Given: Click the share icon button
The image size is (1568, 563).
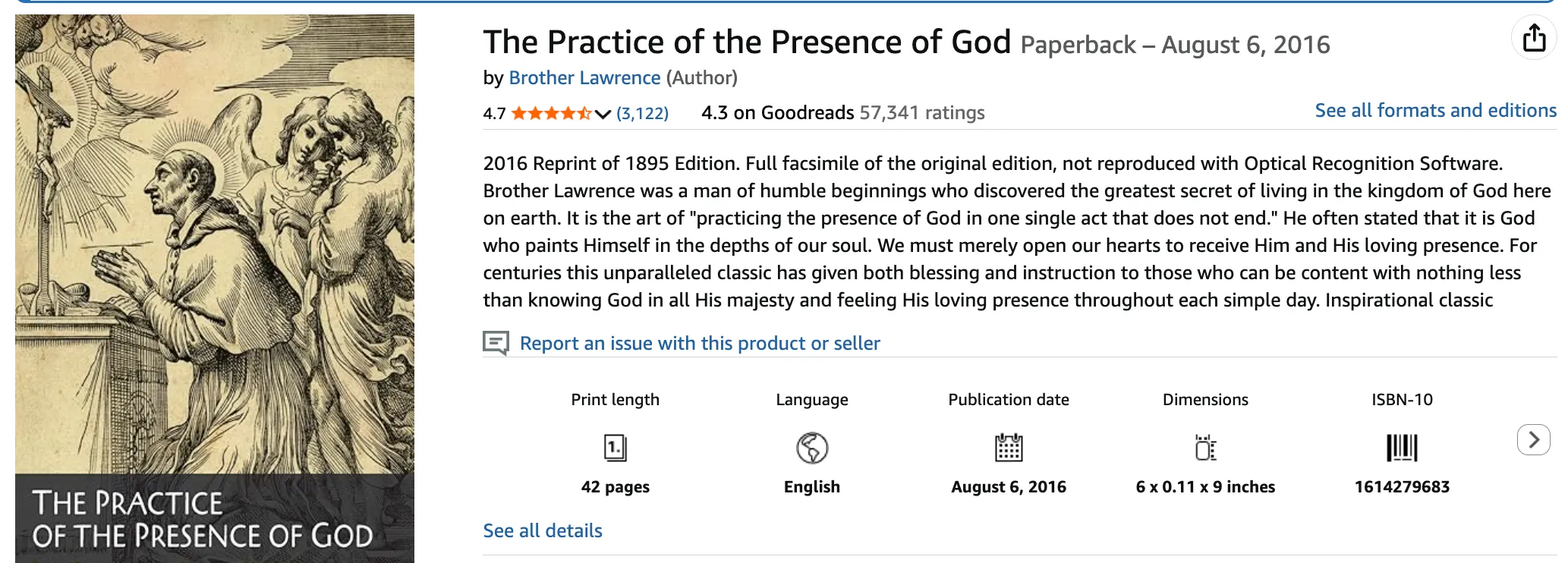Looking at the screenshot, I should [1534, 38].
